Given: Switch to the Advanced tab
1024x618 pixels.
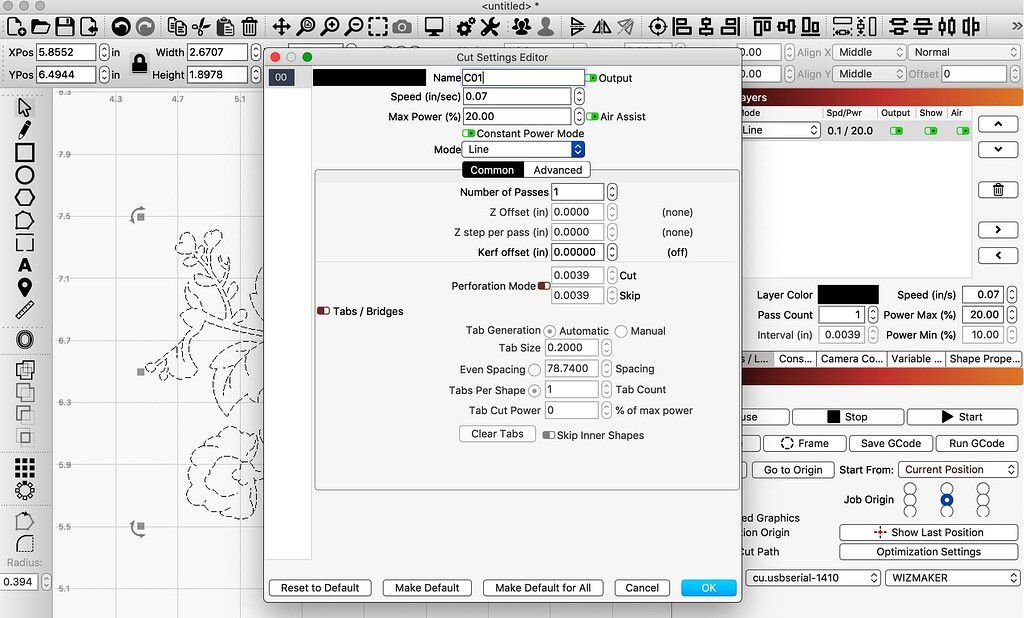Looking at the screenshot, I should click(x=557, y=169).
